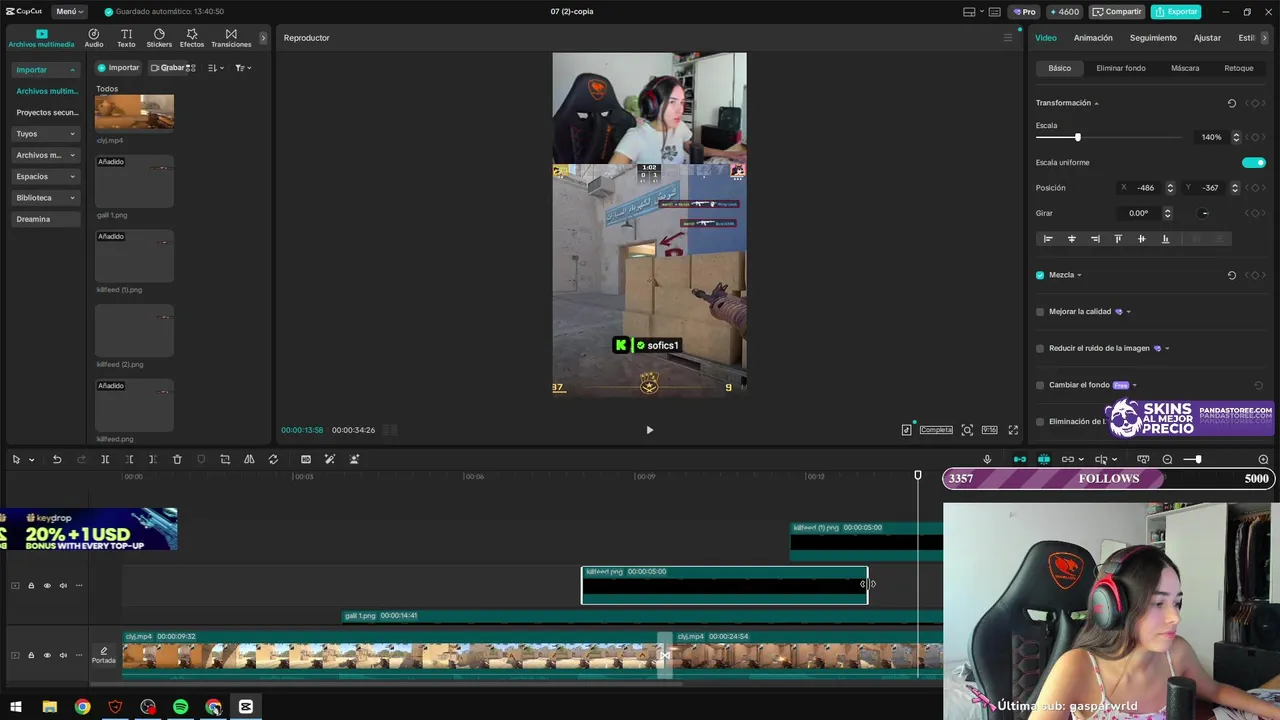Click the align bottom icon
The width and height of the screenshot is (1280, 720).
pyautogui.click(x=1165, y=239)
